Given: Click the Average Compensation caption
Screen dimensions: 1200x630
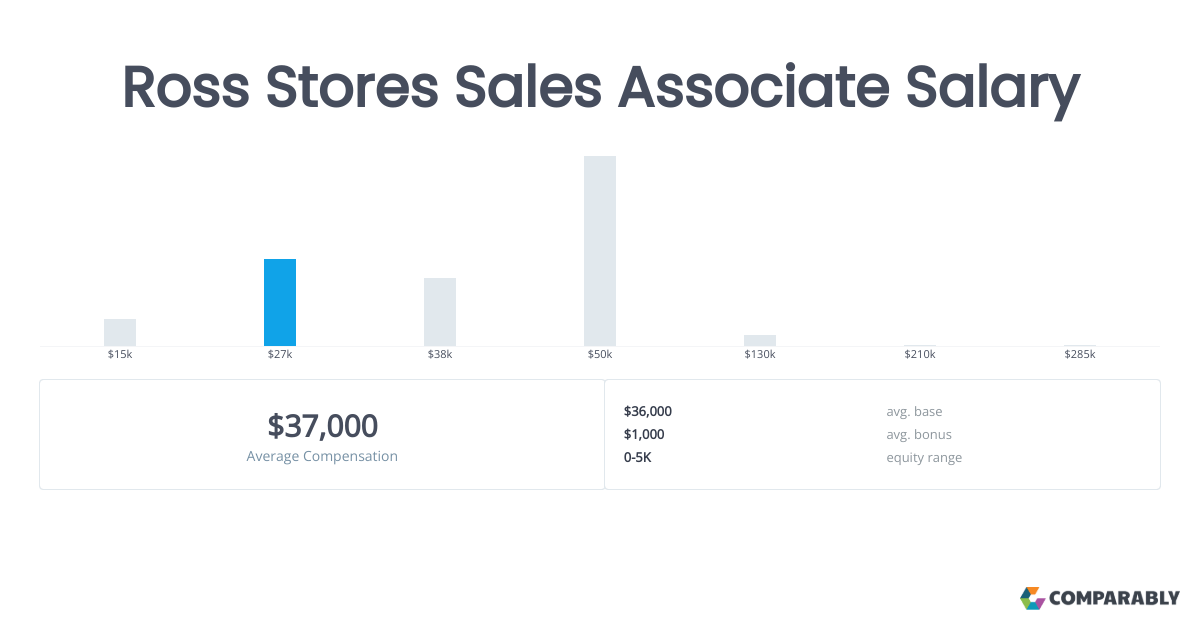Looking at the screenshot, I should click(x=322, y=456).
